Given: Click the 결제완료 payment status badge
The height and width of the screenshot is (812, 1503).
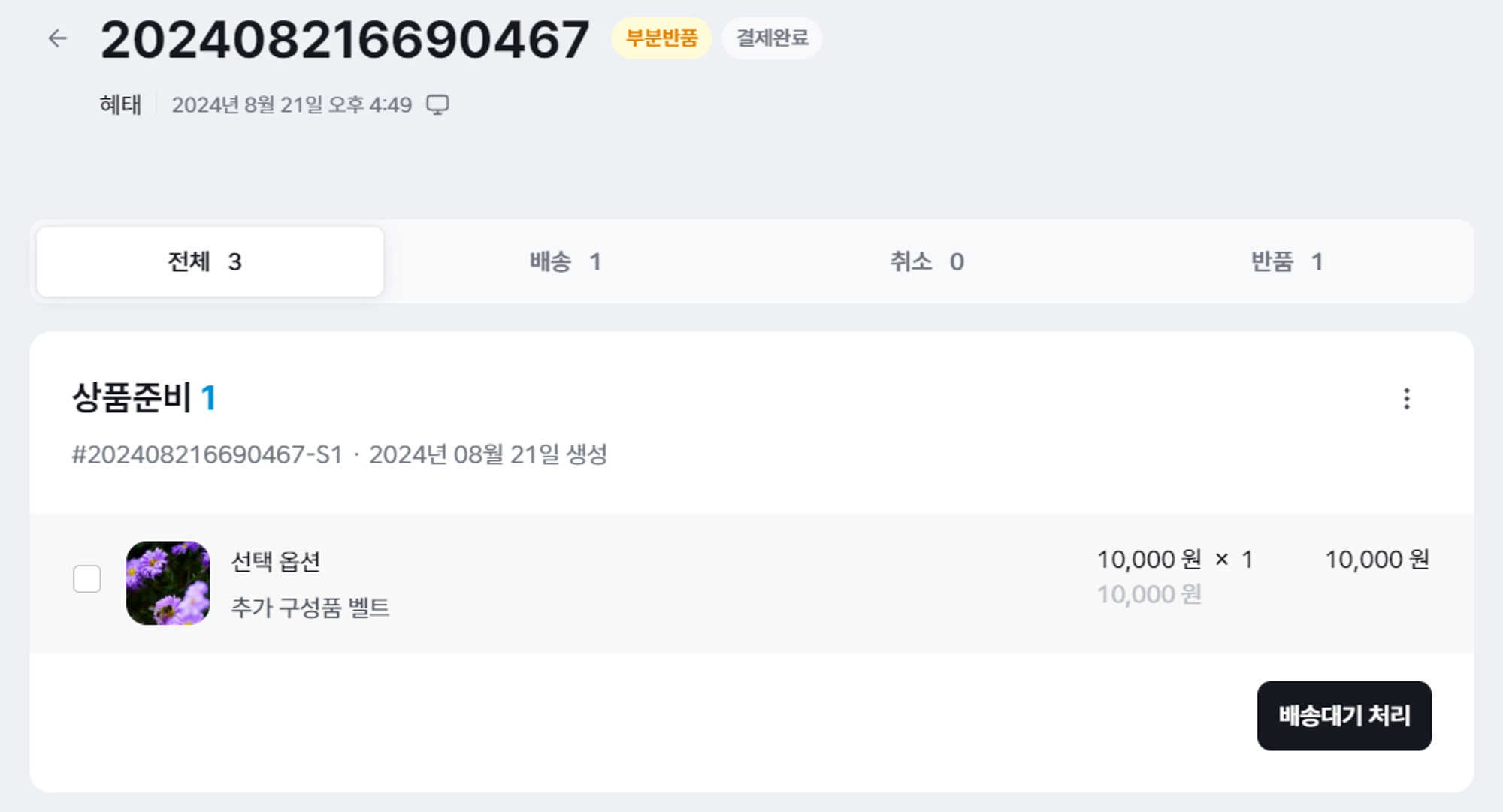Looking at the screenshot, I should [772, 38].
